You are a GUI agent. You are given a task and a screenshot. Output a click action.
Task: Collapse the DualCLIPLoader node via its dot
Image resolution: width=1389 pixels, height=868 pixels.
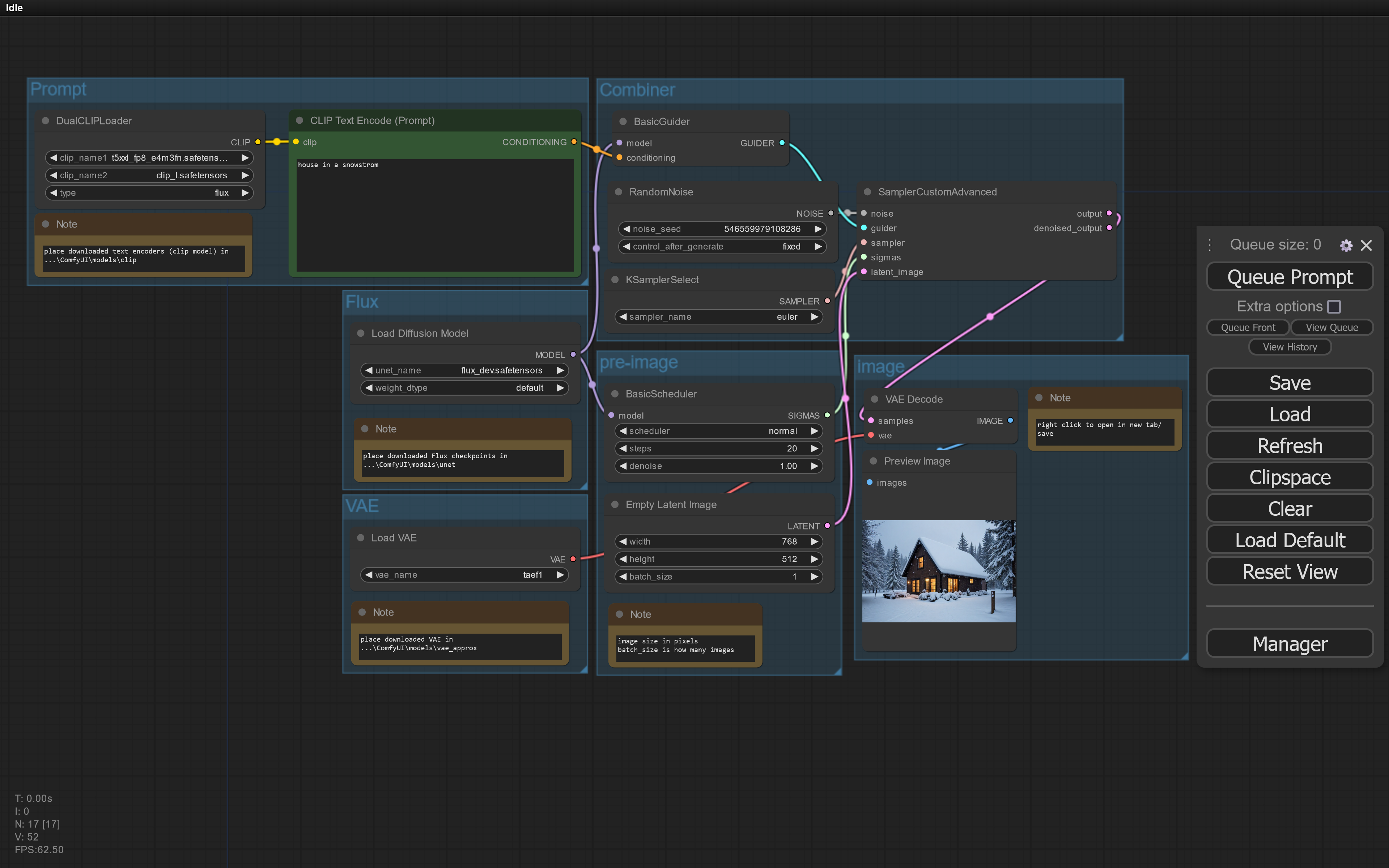(45, 120)
